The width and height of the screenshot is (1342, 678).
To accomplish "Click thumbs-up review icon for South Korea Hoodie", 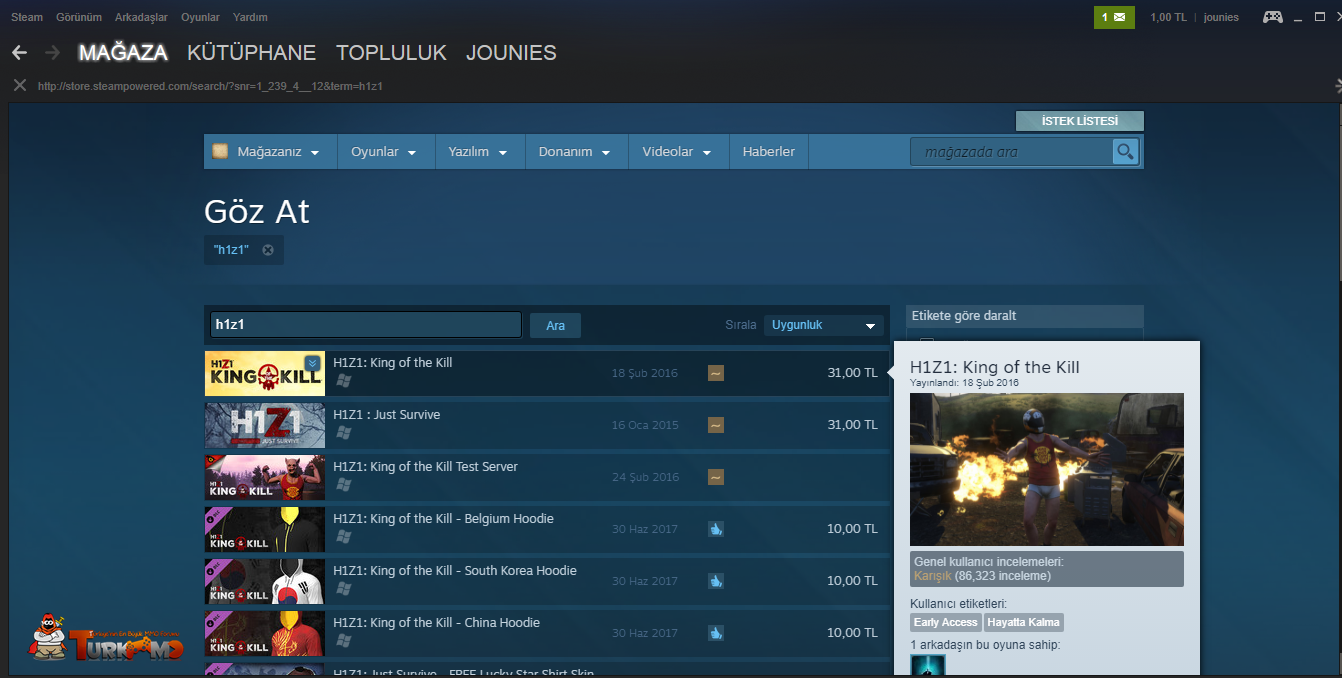I will pyautogui.click(x=715, y=581).
